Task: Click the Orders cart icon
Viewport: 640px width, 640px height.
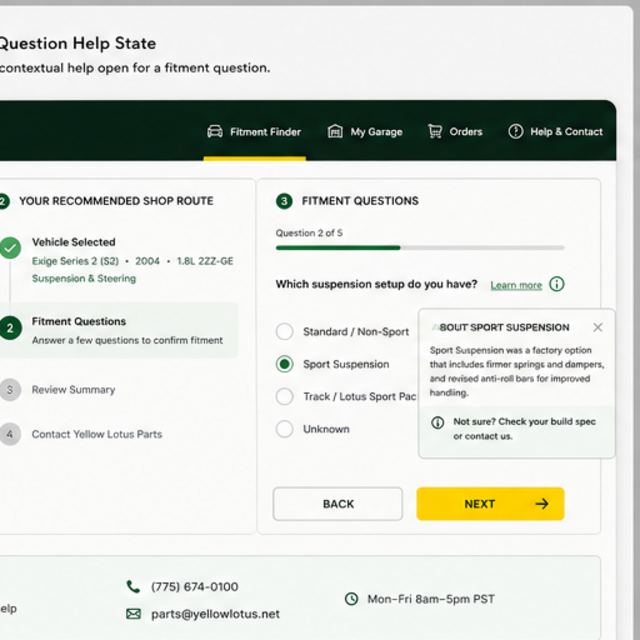Action: click(435, 132)
